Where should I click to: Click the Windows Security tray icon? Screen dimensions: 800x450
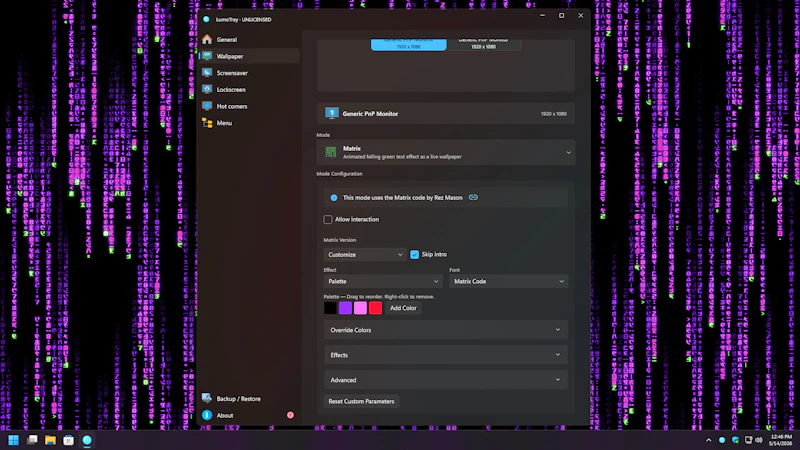(735, 440)
